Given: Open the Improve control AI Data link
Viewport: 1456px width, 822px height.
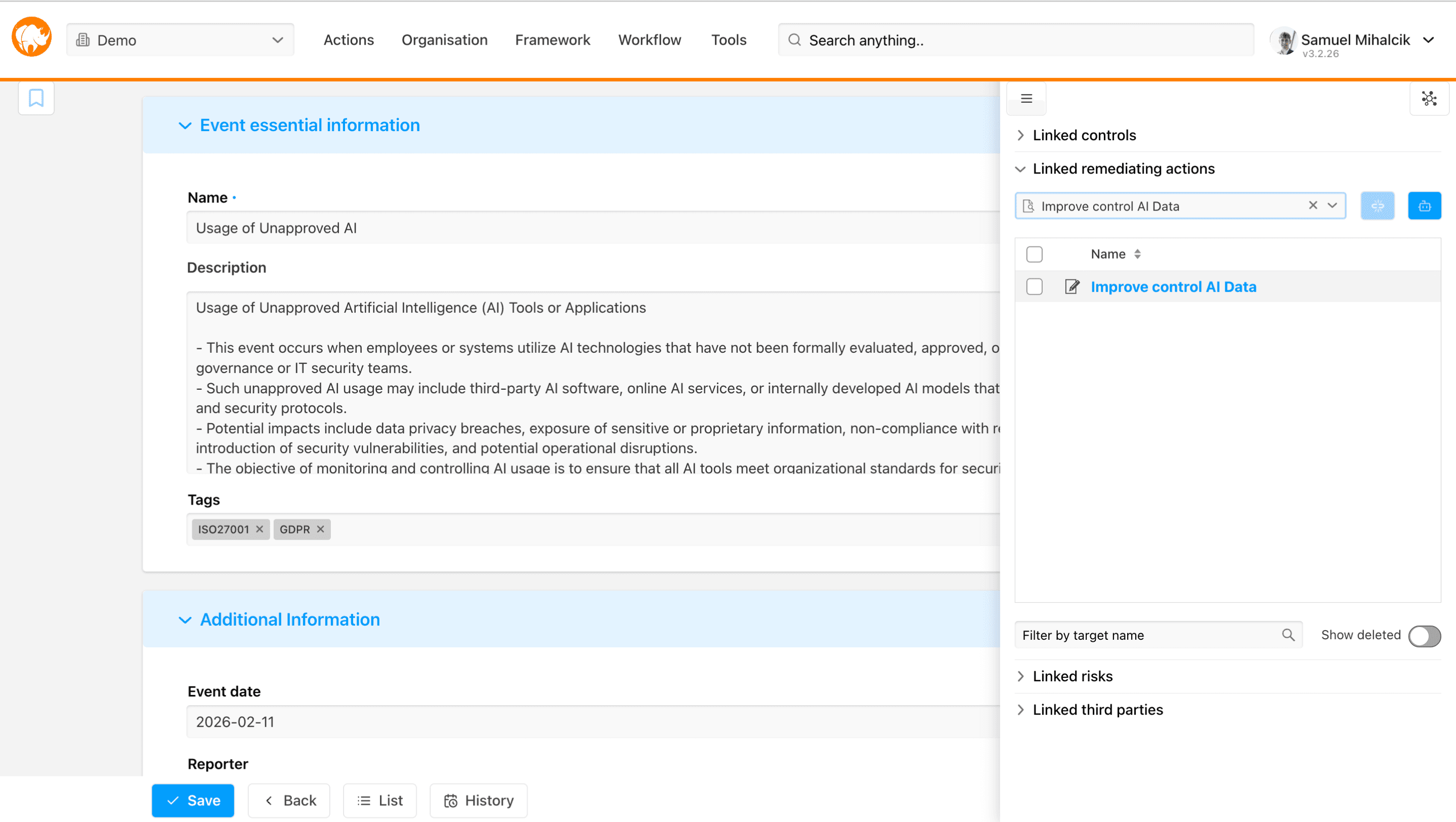Looking at the screenshot, I should 1173,286.
